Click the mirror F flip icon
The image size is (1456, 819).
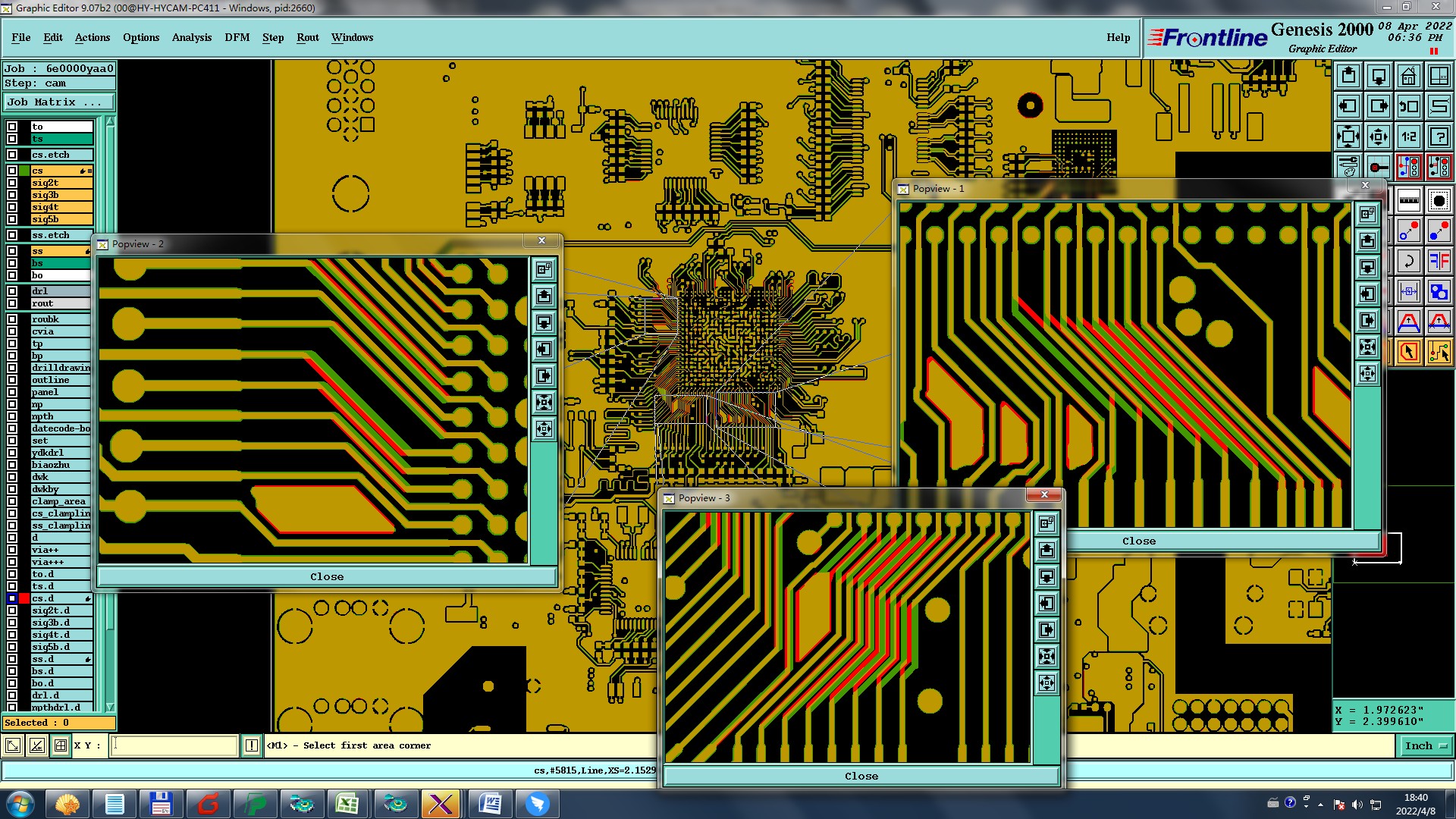pyautogui.click(x=1439, y=262)
